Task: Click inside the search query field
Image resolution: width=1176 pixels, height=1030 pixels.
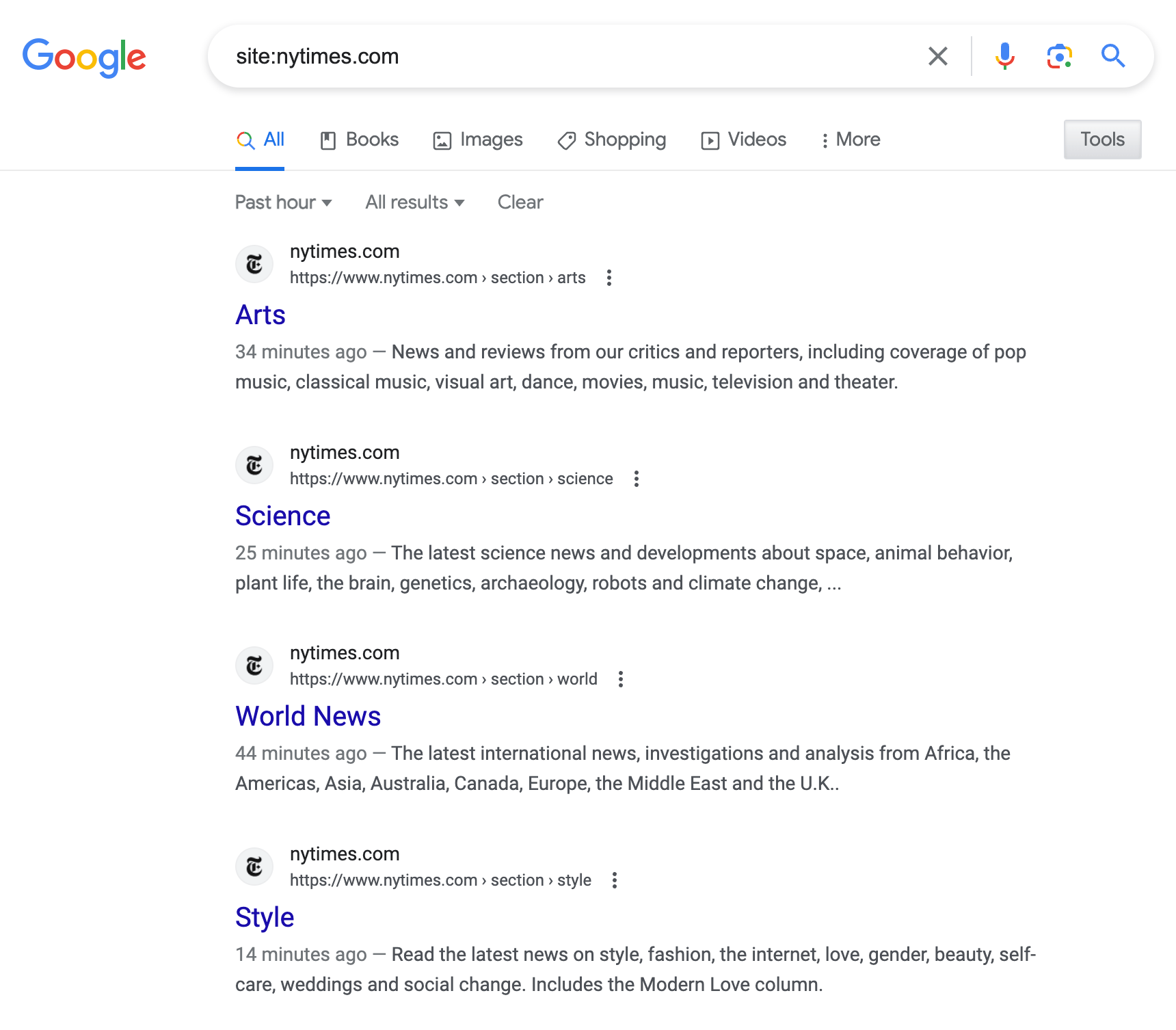Action: (547, 57)
